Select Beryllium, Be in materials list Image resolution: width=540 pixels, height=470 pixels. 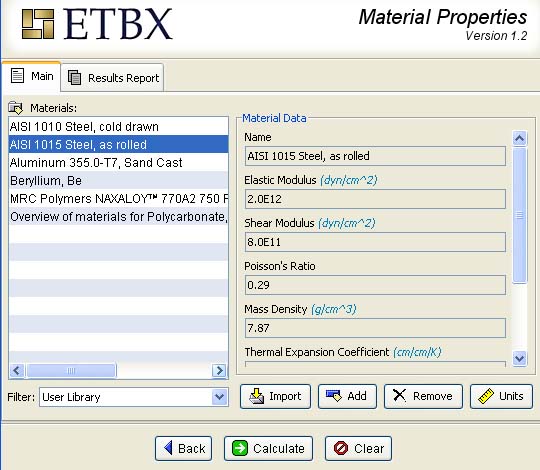click(118, 181)
